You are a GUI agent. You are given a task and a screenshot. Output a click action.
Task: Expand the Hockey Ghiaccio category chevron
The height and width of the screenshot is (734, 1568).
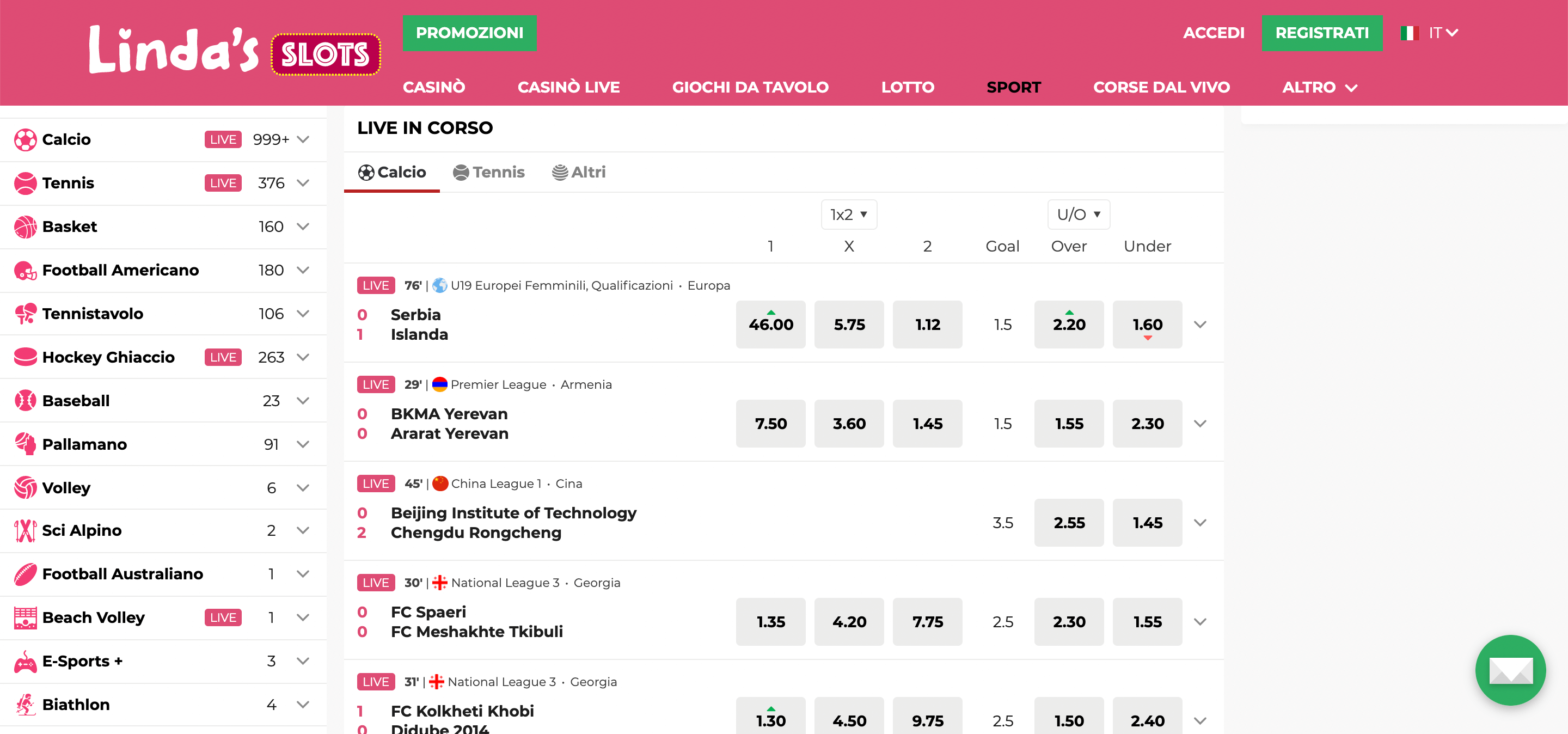(303, 357)
